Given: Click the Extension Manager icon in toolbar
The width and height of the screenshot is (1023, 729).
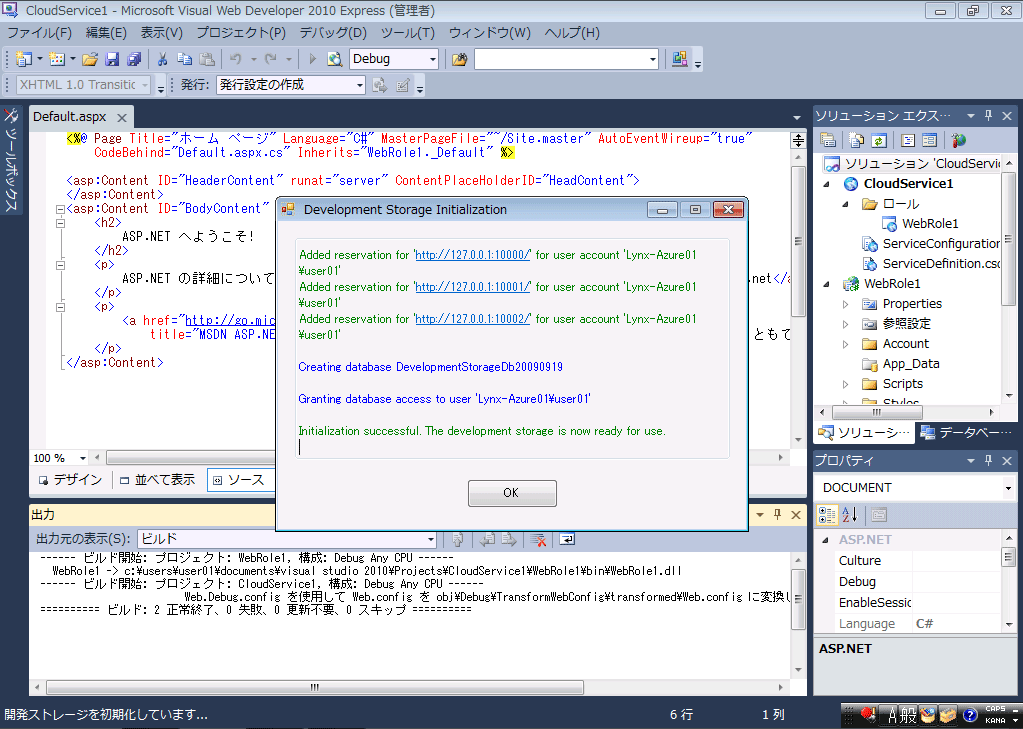Looking at the screenshot, I should pyautogui.click(x=680, y=59).
